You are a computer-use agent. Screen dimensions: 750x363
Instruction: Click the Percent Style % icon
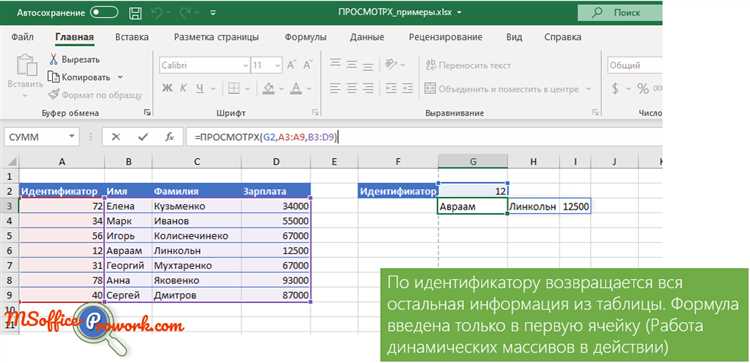click(643, 88)
